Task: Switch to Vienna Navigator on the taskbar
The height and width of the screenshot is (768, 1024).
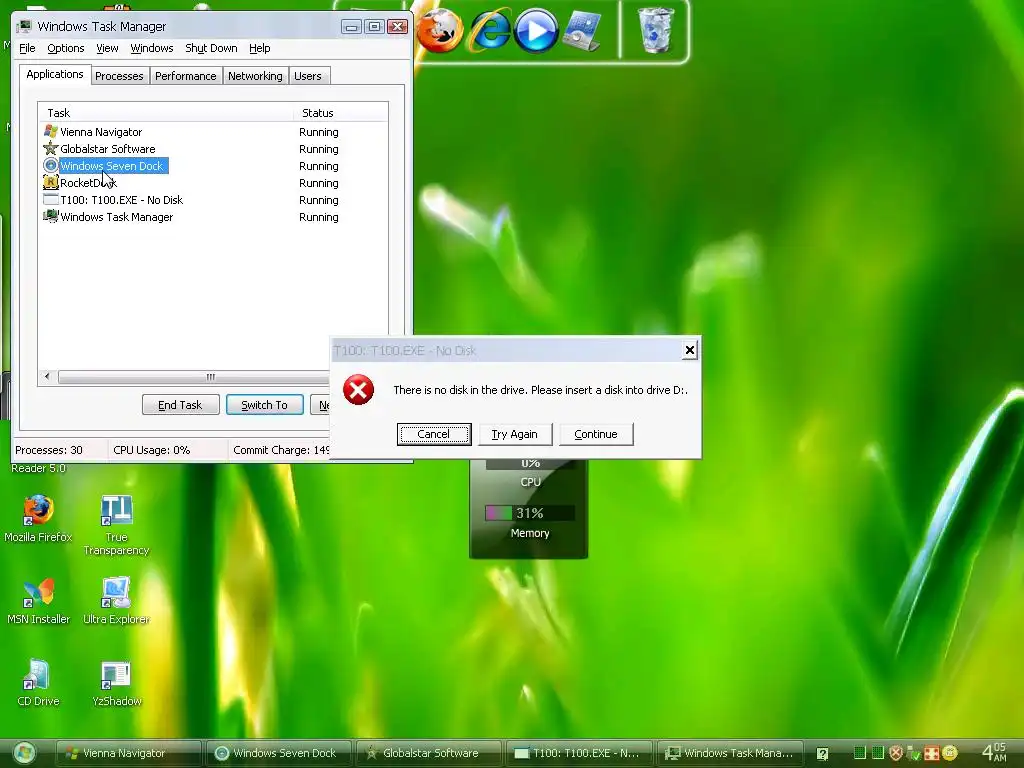Action: tap(128, 753)
